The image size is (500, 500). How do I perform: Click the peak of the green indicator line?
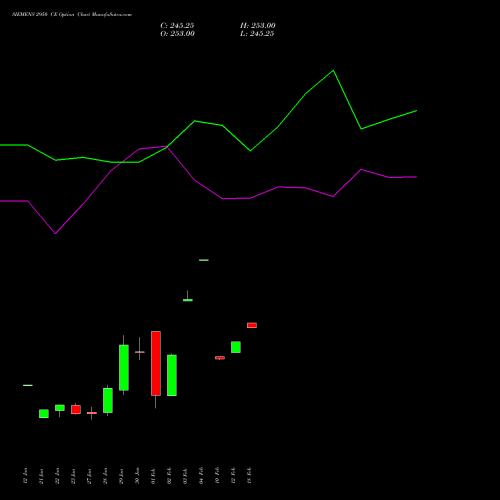[x=333, y=71]
